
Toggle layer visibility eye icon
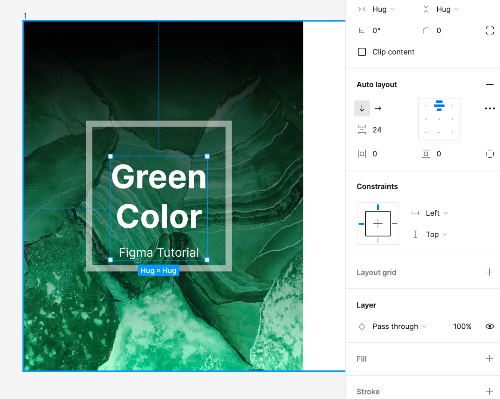pos(490,326)
